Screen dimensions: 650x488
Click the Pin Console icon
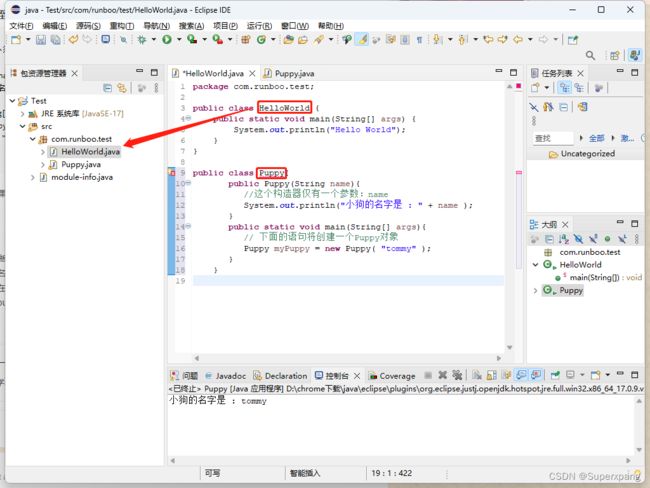click(555, 375)
